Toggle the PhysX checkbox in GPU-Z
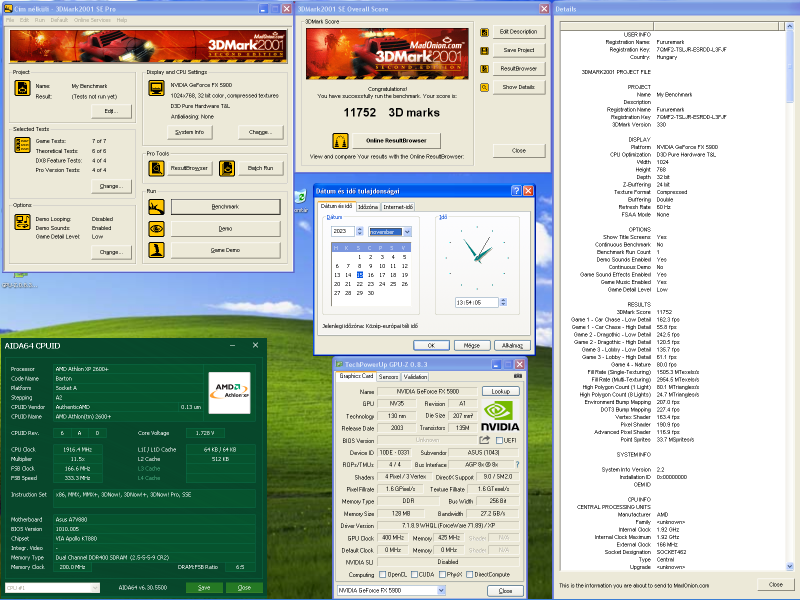 pos(442,574)
